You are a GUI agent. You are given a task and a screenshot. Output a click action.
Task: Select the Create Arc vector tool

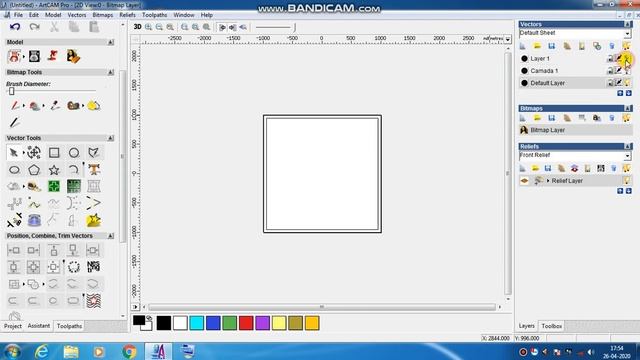[x=74, y=169]
